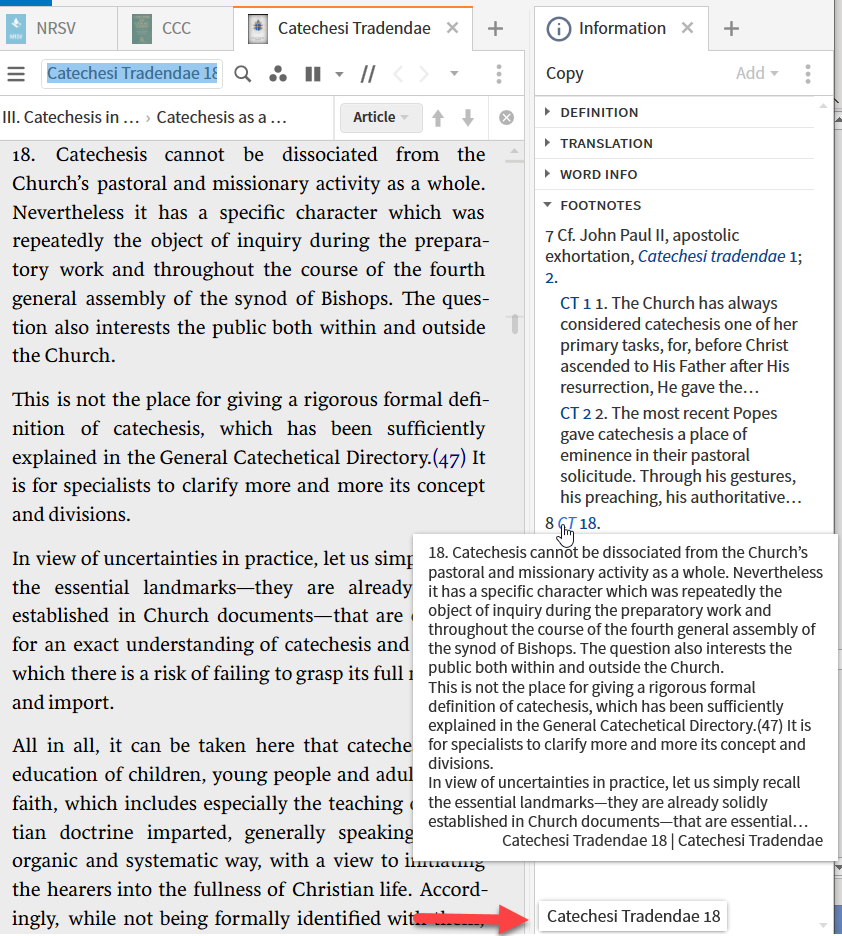Close the Catechesi Tradendae tab

tap(453, 28)
